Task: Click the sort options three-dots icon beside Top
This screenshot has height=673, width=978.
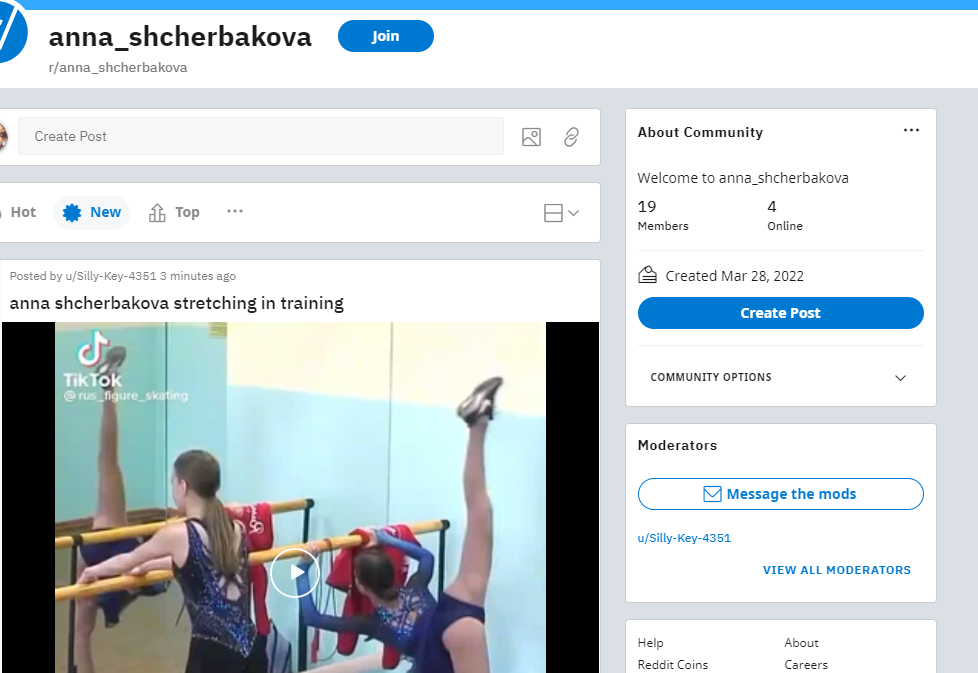Action: click(235, 211)
